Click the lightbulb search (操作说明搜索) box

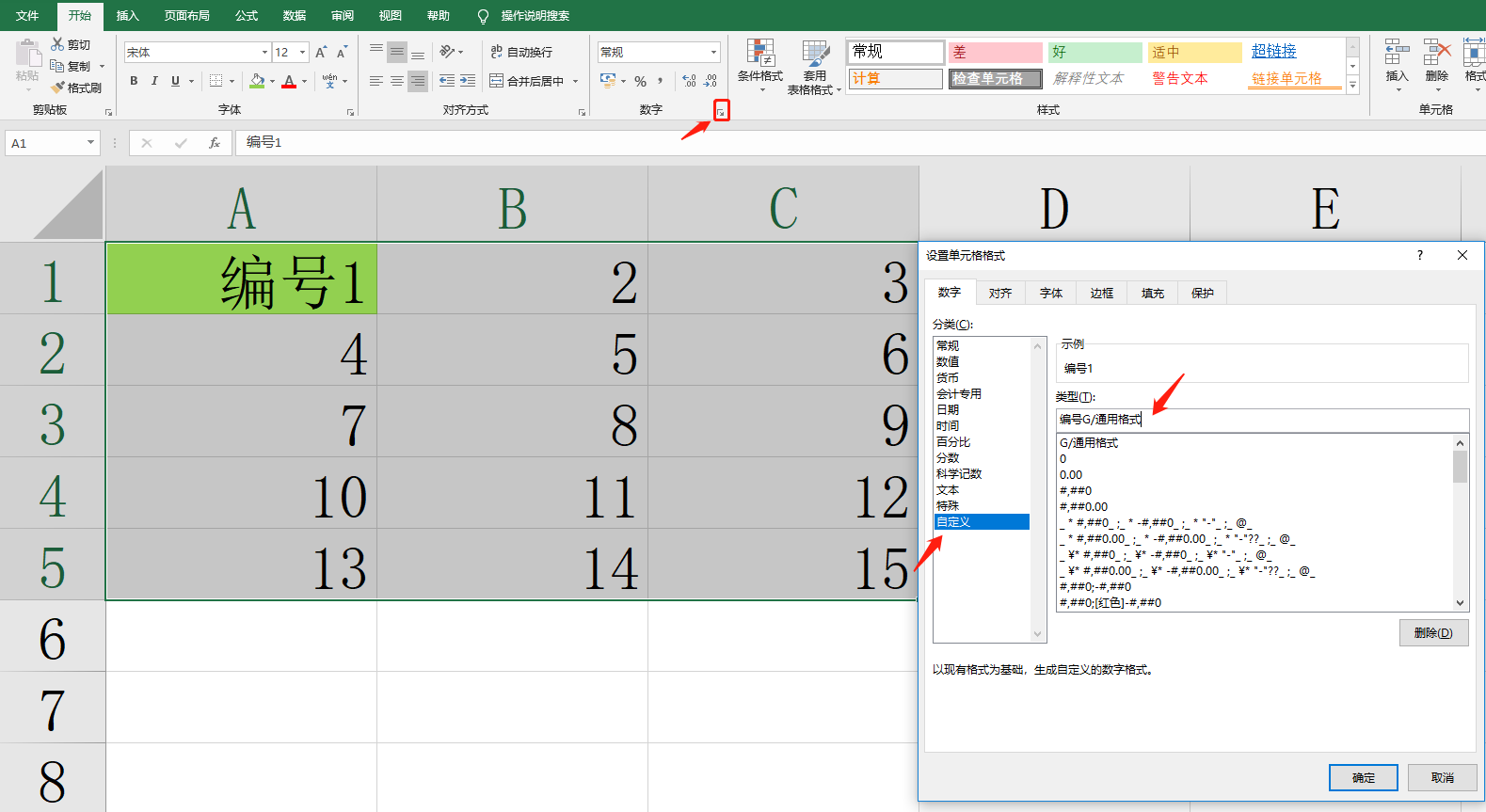(x=523, y=16)
